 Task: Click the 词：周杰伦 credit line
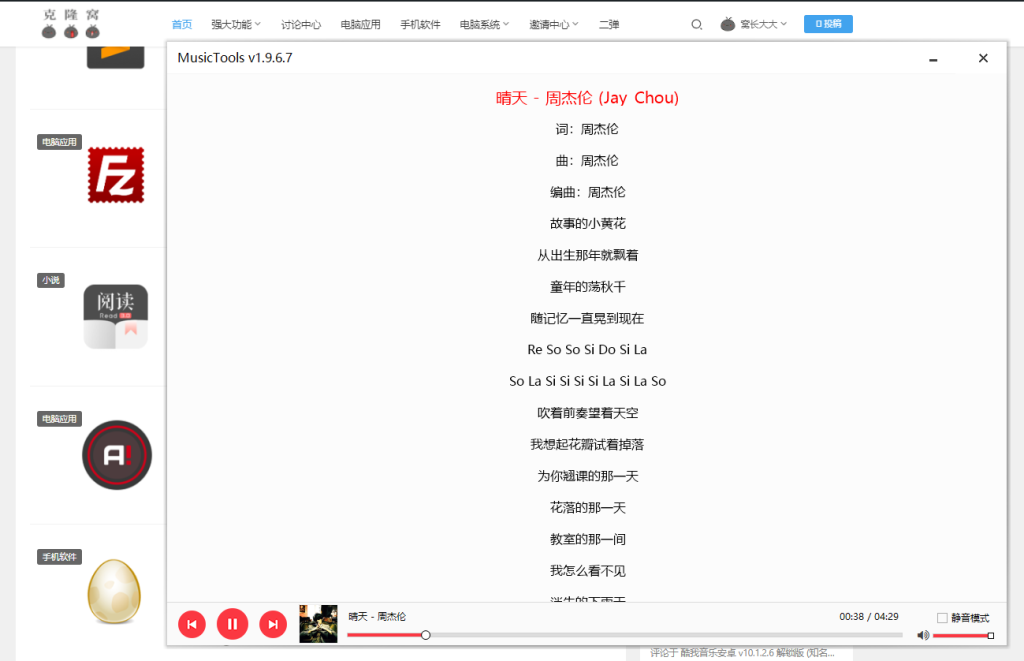click(587, 129)
